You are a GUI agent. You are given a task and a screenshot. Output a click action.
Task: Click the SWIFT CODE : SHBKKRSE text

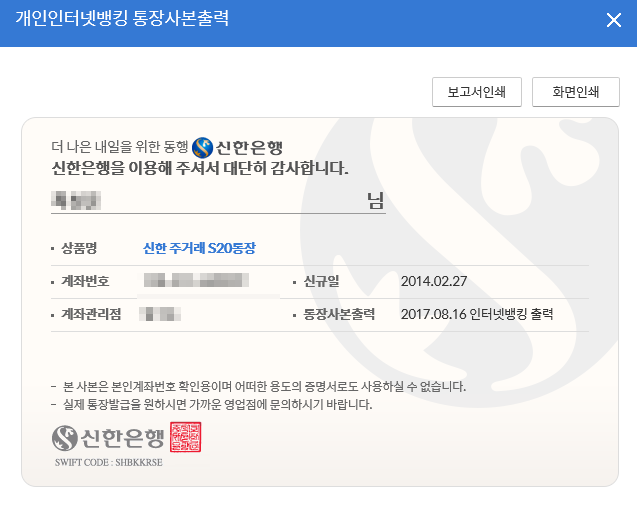click(x=108, y=463)
